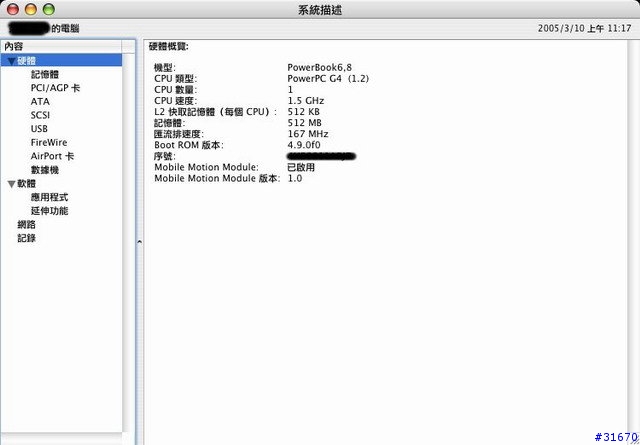Click the PowerBook6,8 model value
Screen dimensions: 640x445
[320, 67]
